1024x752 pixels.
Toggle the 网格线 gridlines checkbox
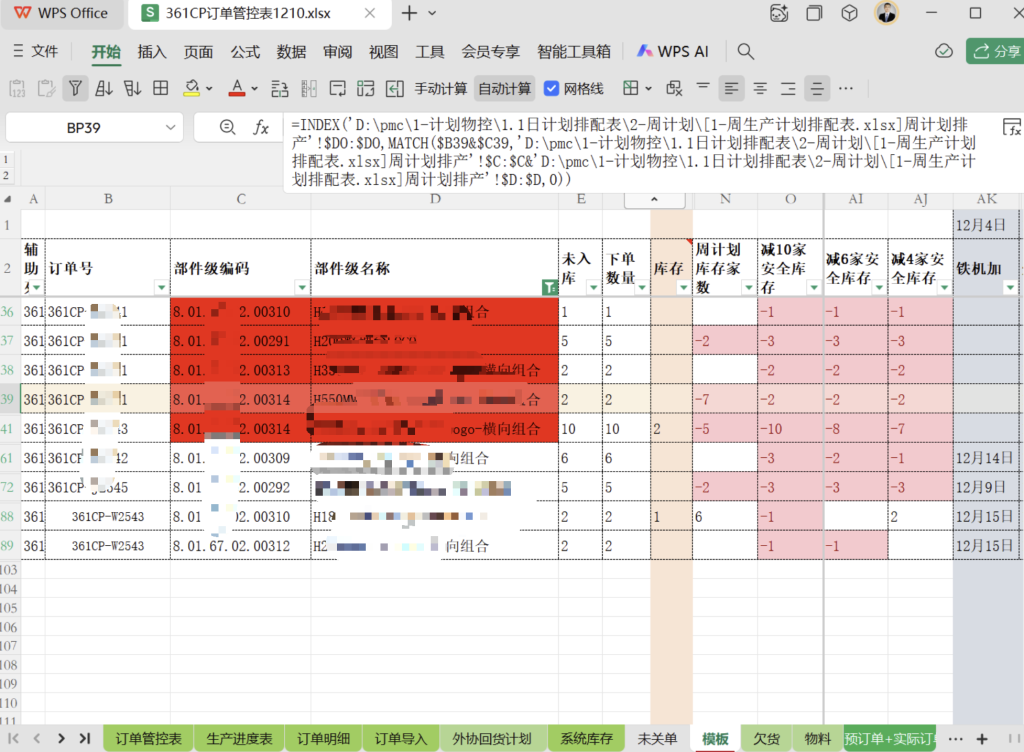552,89
